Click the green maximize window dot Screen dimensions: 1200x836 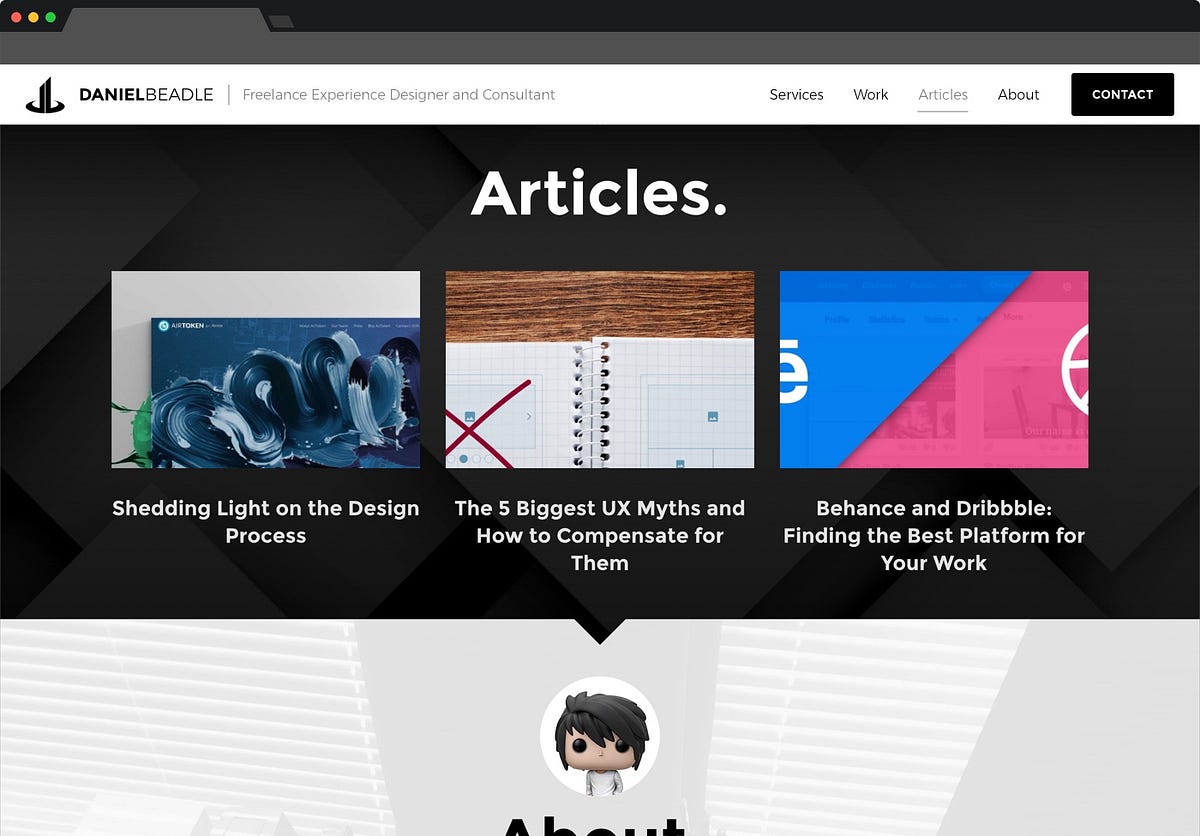51,17
